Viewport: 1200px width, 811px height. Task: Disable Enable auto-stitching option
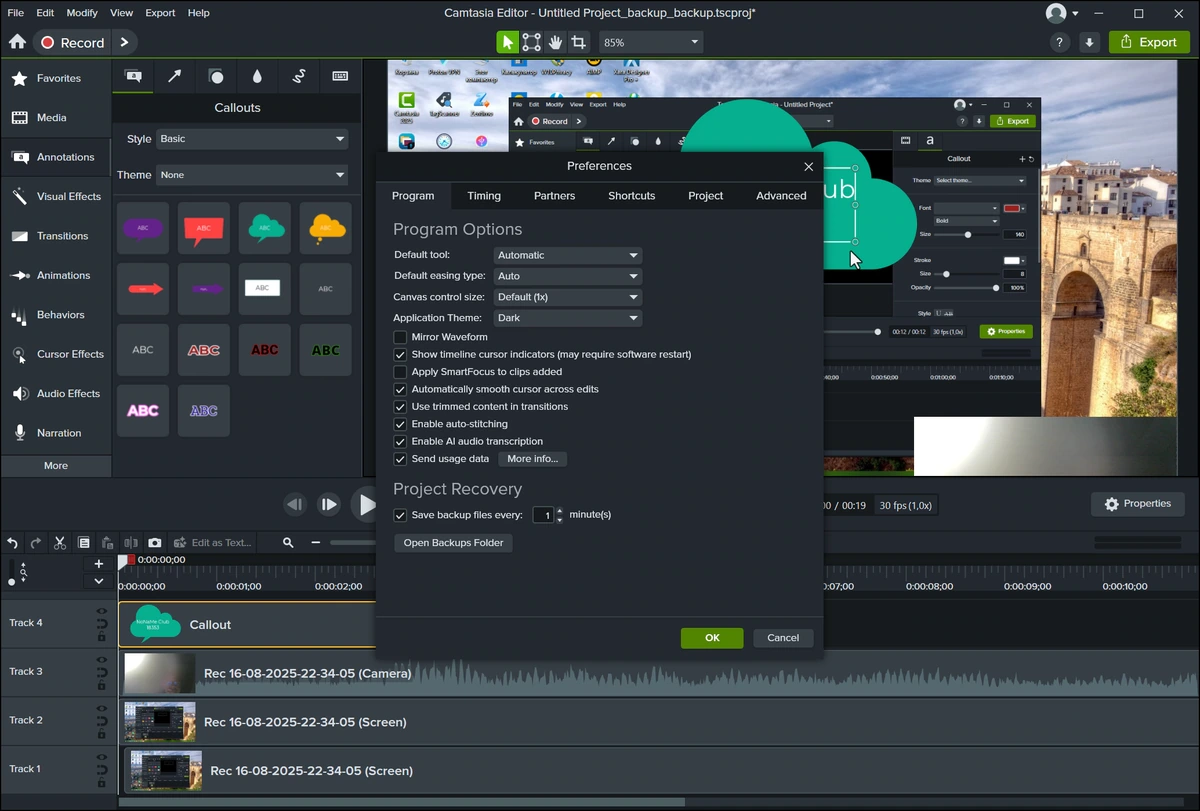[x=400, y=424]
